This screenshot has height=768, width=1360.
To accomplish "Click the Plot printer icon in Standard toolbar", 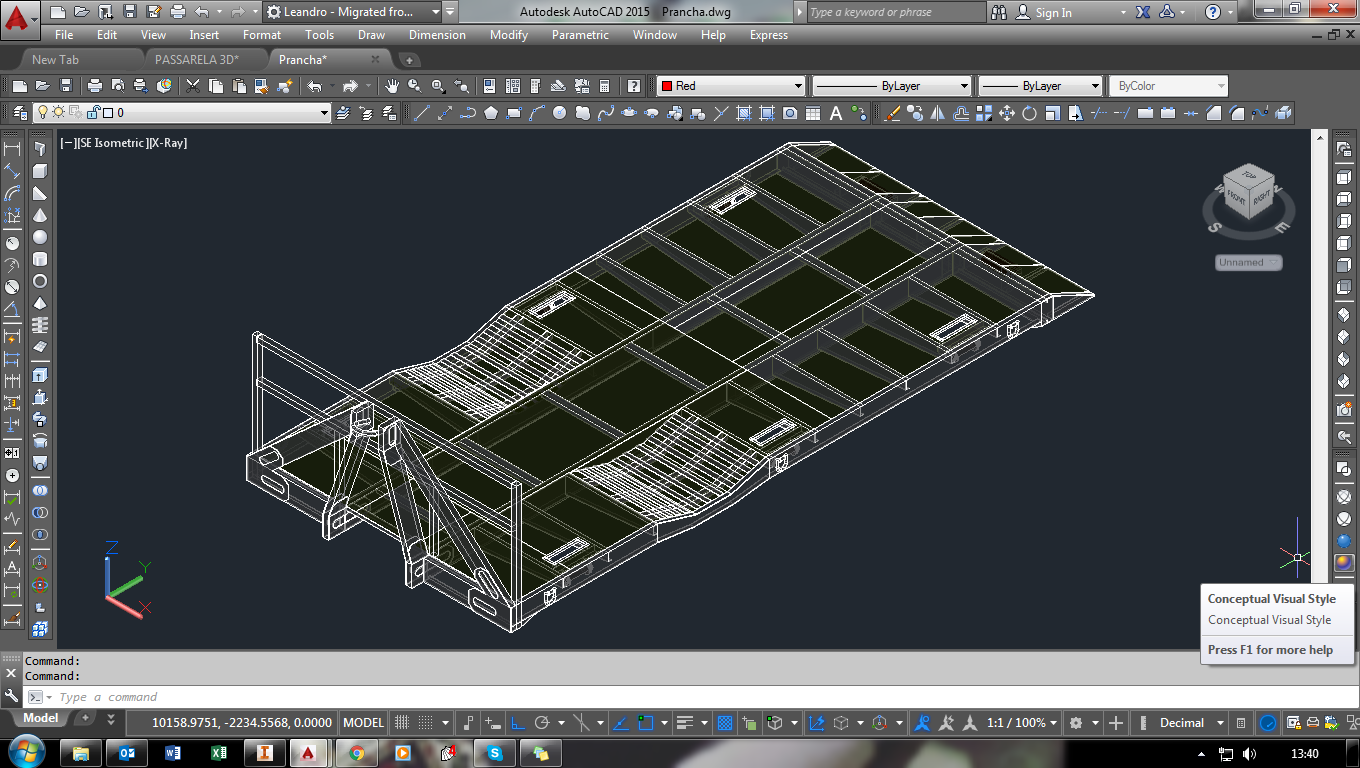I will pos(95,86).
